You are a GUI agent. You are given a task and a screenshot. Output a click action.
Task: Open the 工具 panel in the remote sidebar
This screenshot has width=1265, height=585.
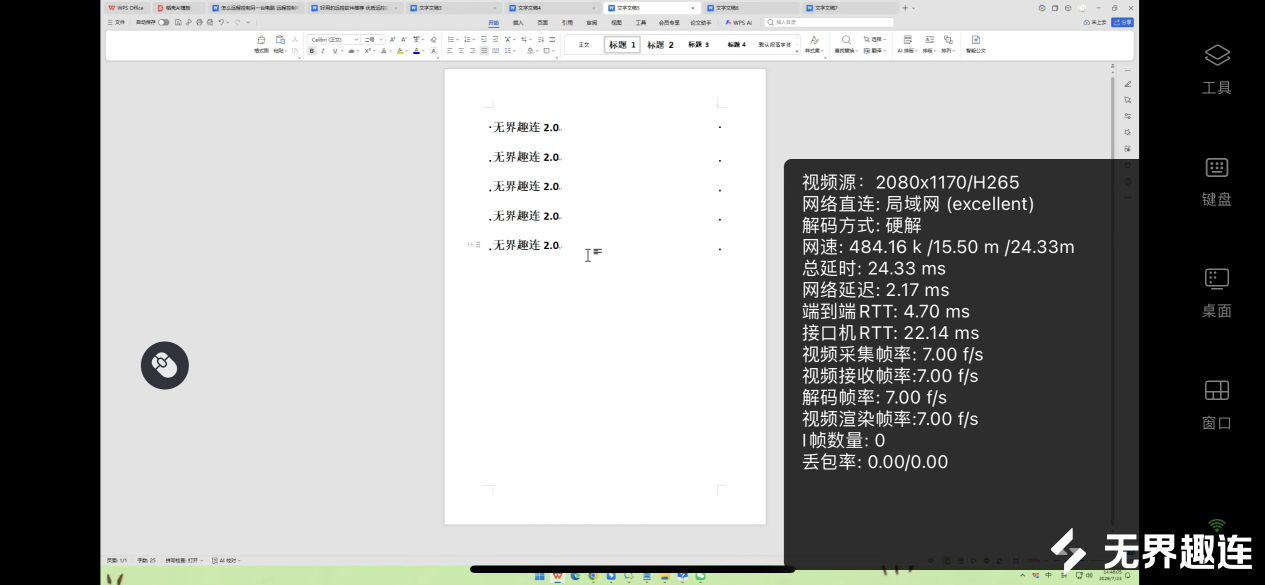point(1216,68)
